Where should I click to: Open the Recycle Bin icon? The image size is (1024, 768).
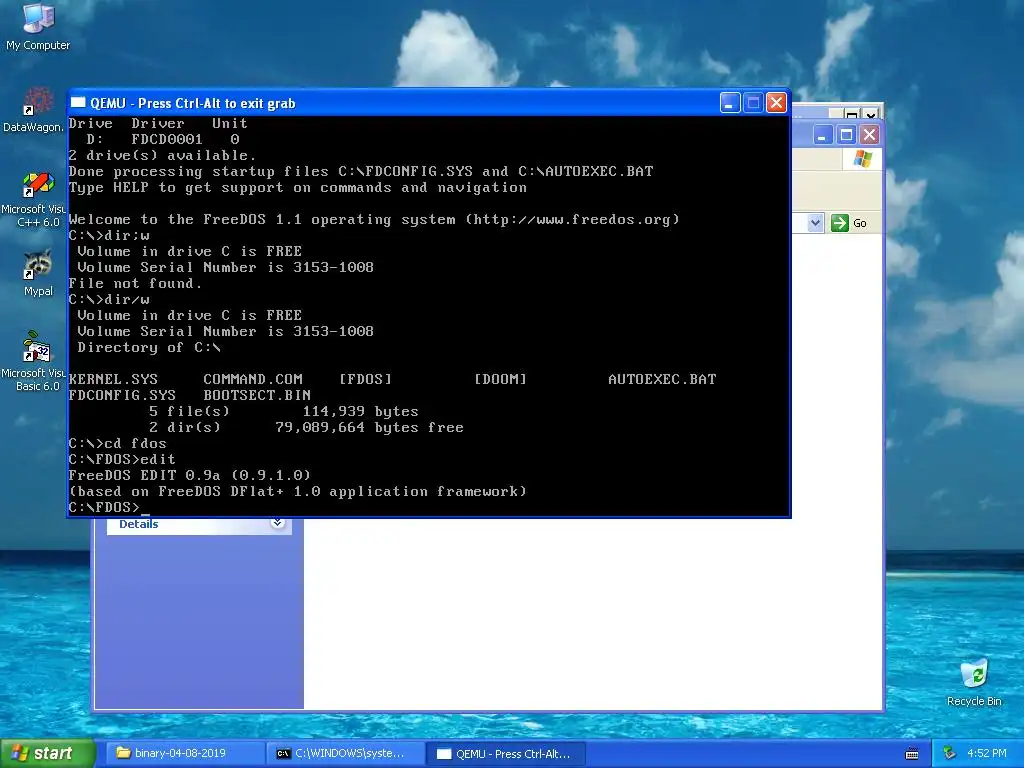pyautogui.click(x=974, y=682)
